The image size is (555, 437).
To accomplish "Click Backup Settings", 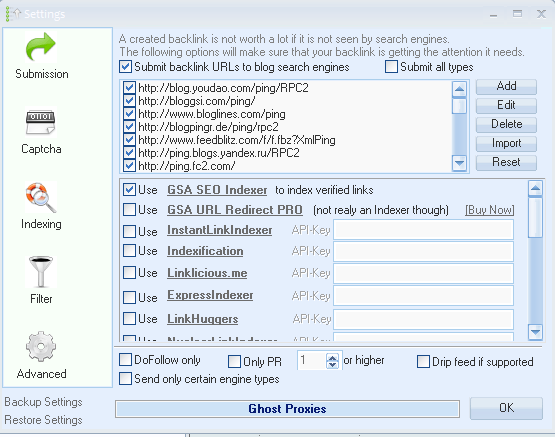I will click(43, 402).
